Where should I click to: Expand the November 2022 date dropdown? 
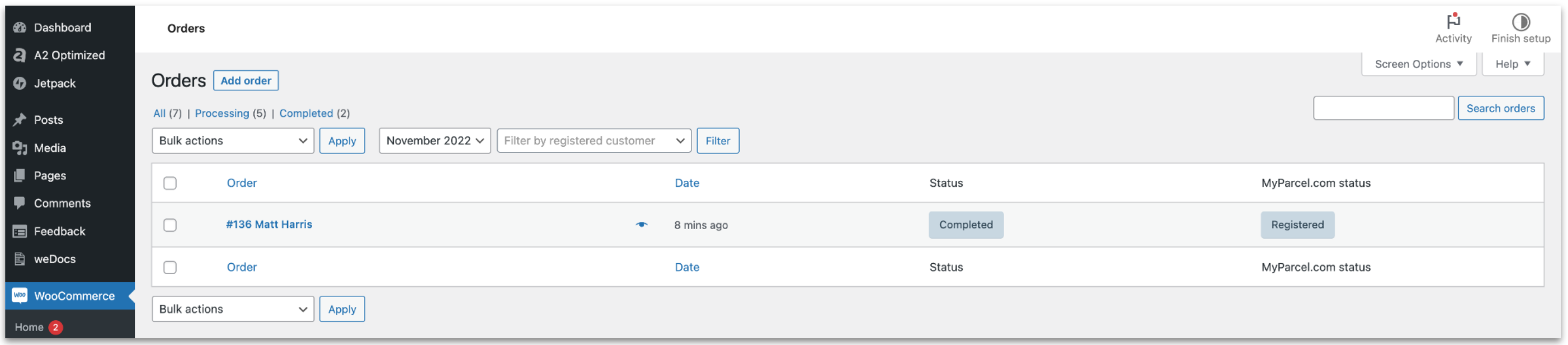click(434, 141)
